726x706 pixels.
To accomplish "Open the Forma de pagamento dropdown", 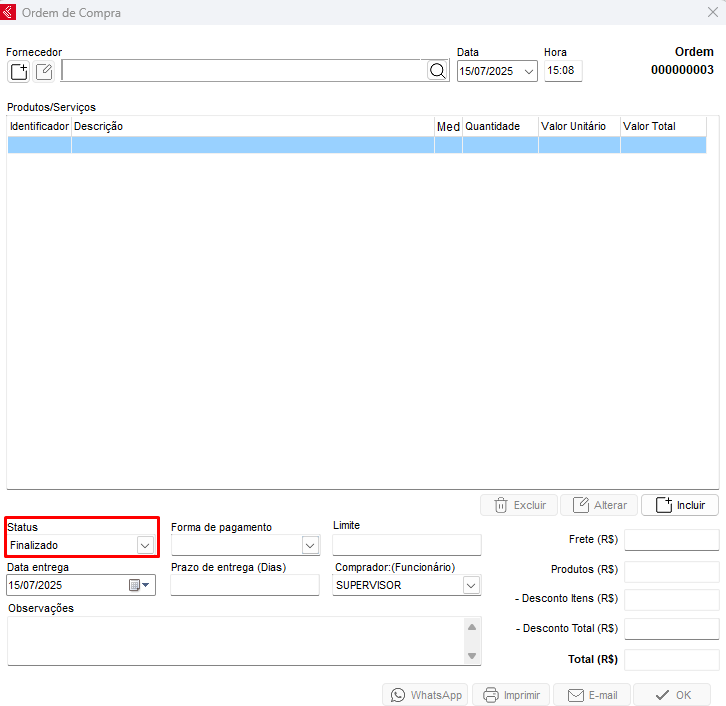I will pos(310,545).
